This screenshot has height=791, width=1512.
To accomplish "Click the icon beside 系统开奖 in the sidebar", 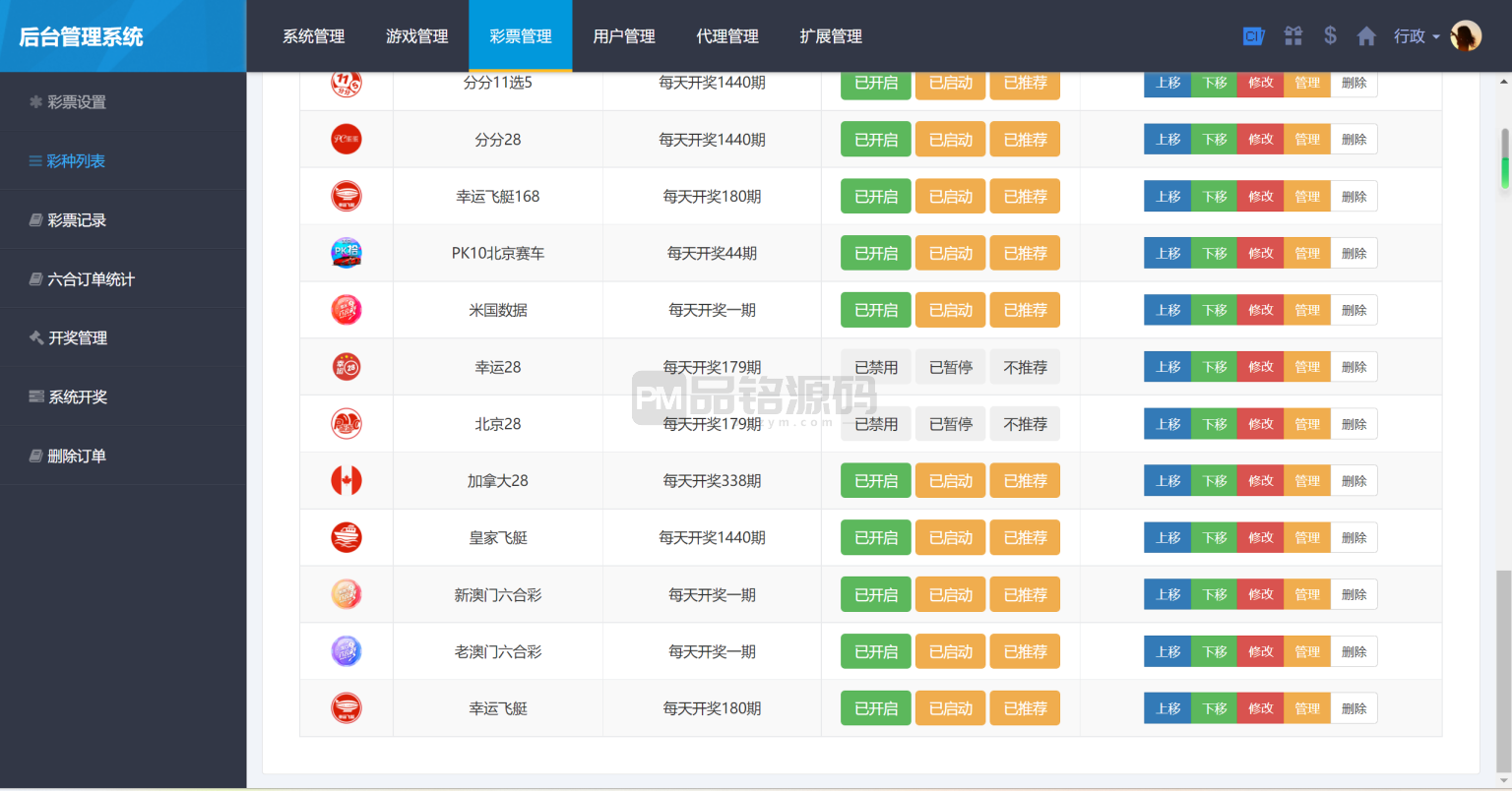I will tap(36, 396).
